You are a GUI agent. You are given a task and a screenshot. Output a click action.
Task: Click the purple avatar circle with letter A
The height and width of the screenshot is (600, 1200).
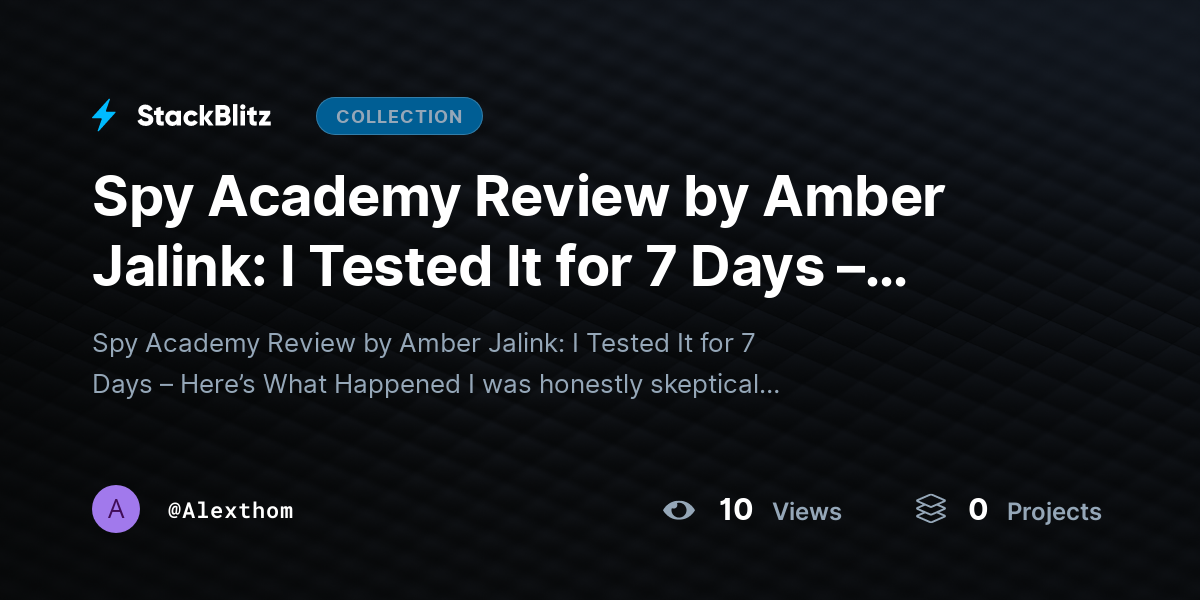click(116, 510)
